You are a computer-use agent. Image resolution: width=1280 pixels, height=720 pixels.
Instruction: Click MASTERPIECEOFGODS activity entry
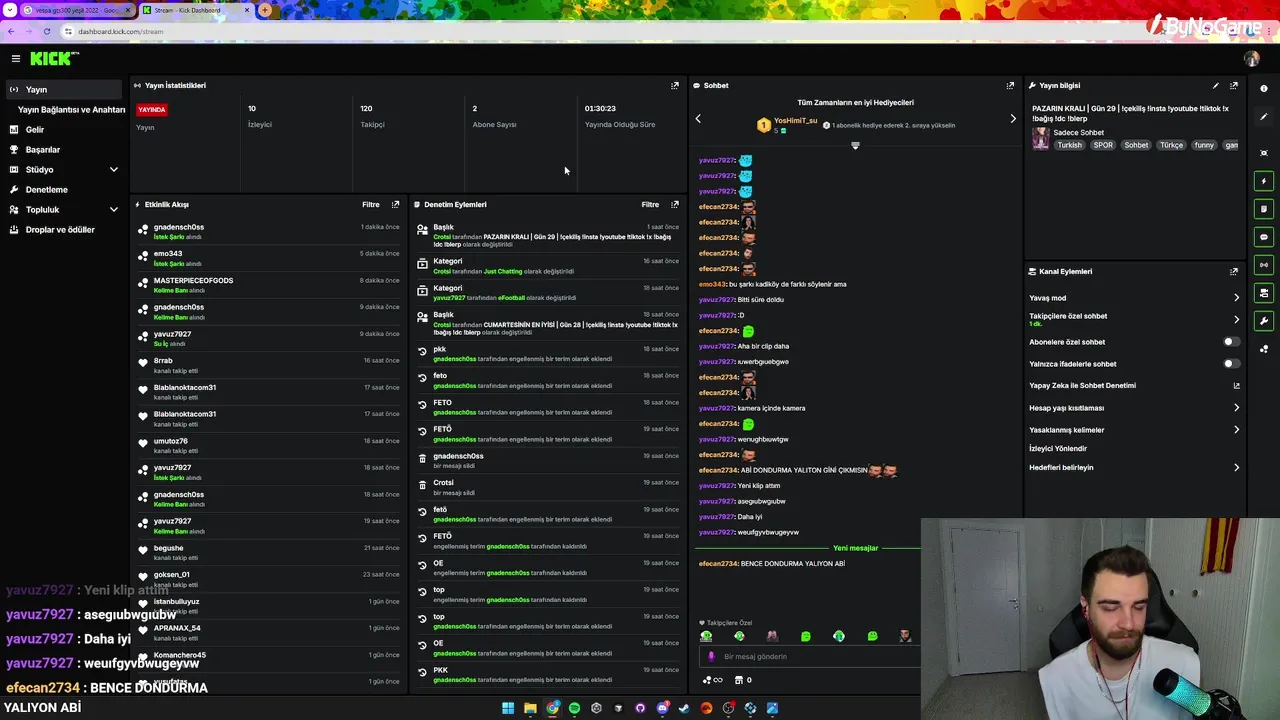(269, 285)
